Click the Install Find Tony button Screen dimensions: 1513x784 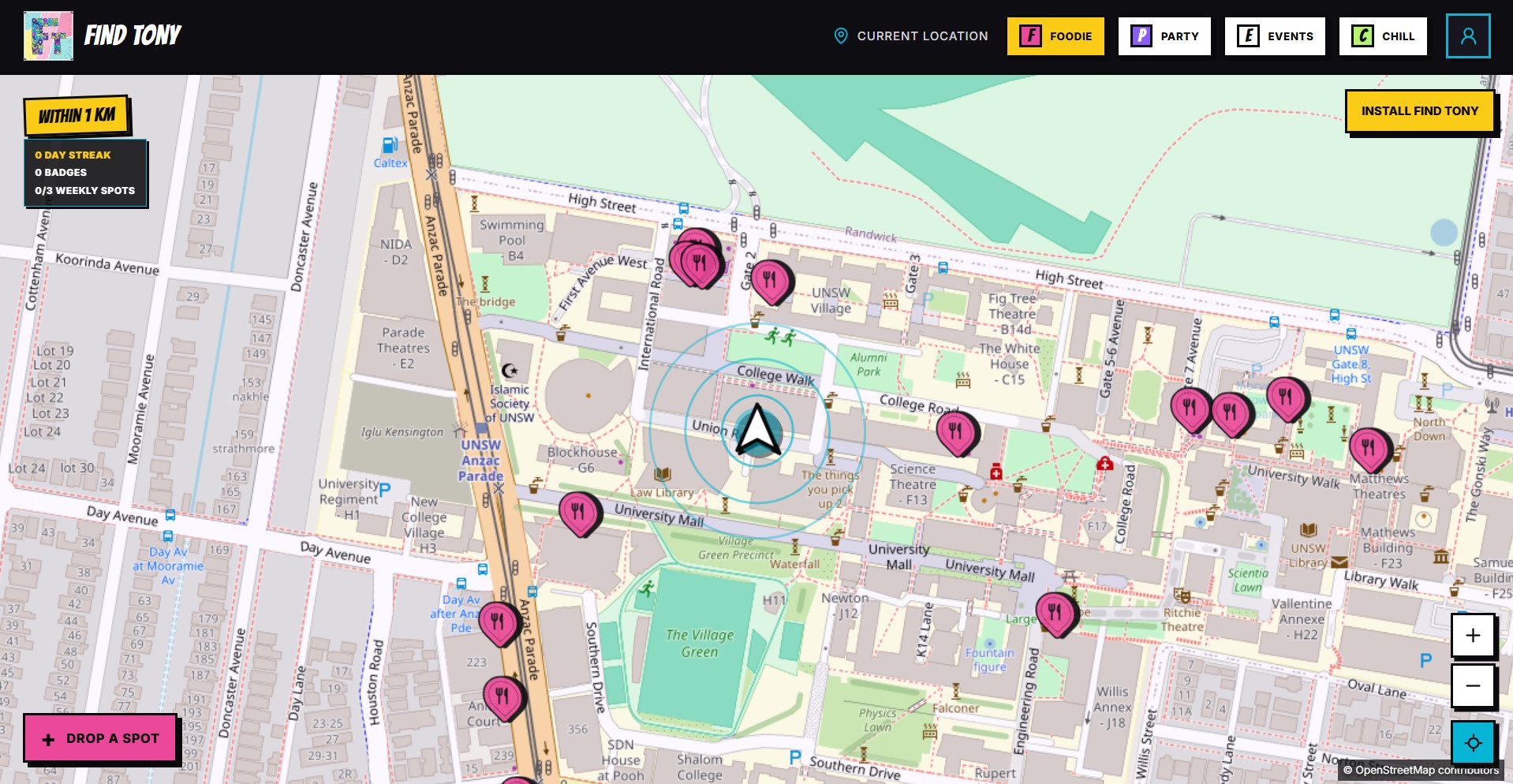click(x=1420, y=111)
